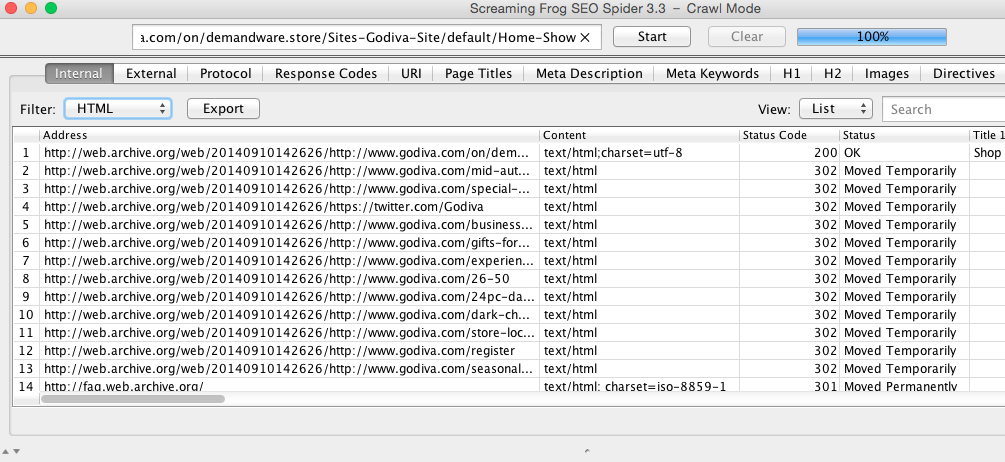Open the View List dropdown
Screen dimensions: 1005x462
point(836,109)
